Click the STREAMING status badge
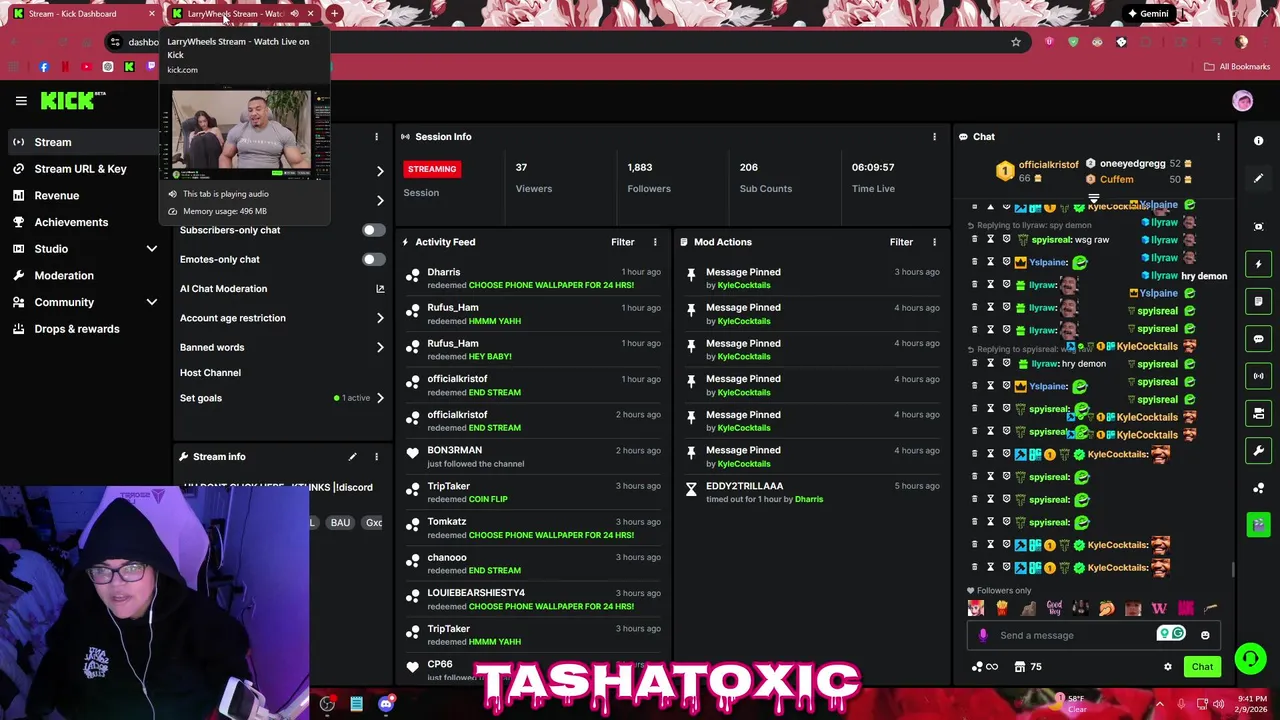The image size is (1280, 720). 432,169
